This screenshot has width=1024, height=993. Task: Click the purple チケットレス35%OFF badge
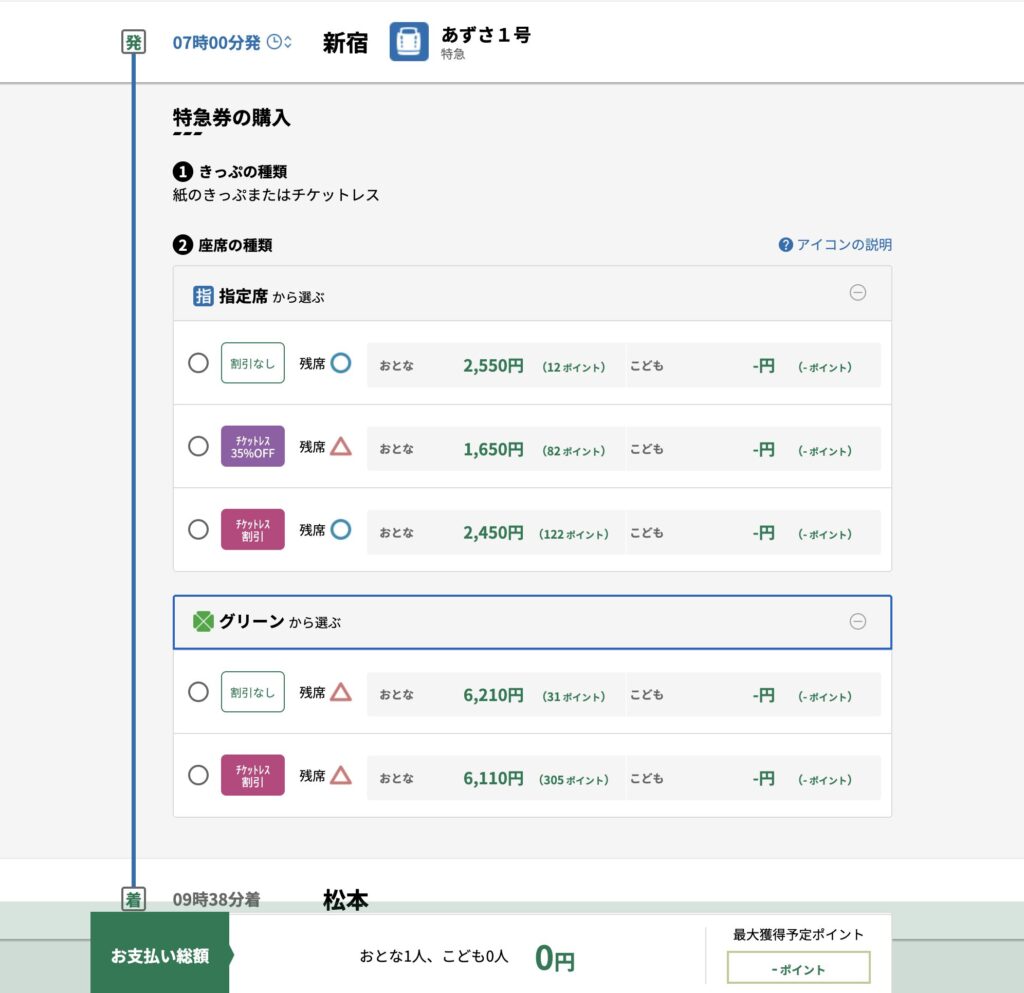coord(252,446)
